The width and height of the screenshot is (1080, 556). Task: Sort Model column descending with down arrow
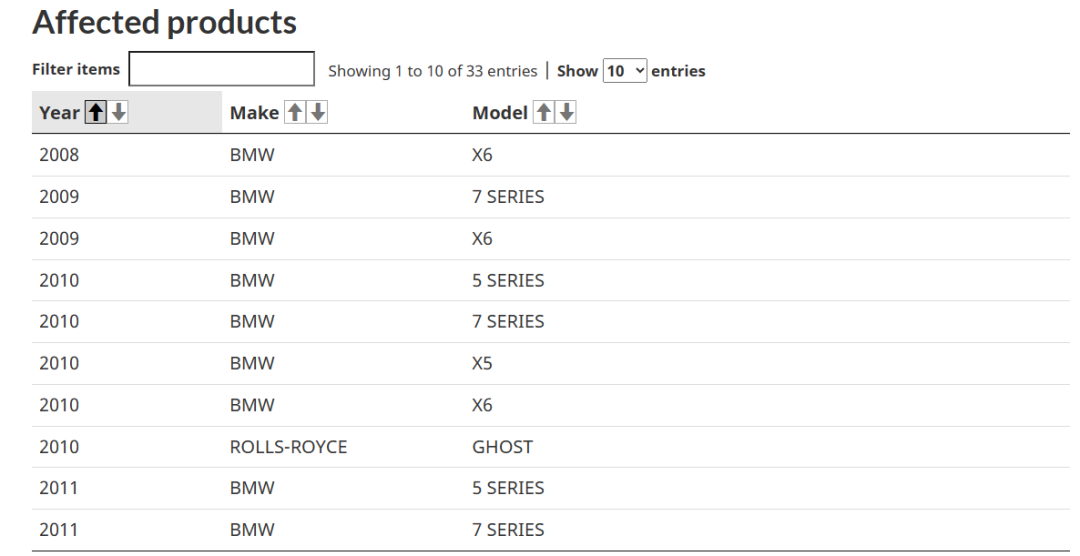566,112
